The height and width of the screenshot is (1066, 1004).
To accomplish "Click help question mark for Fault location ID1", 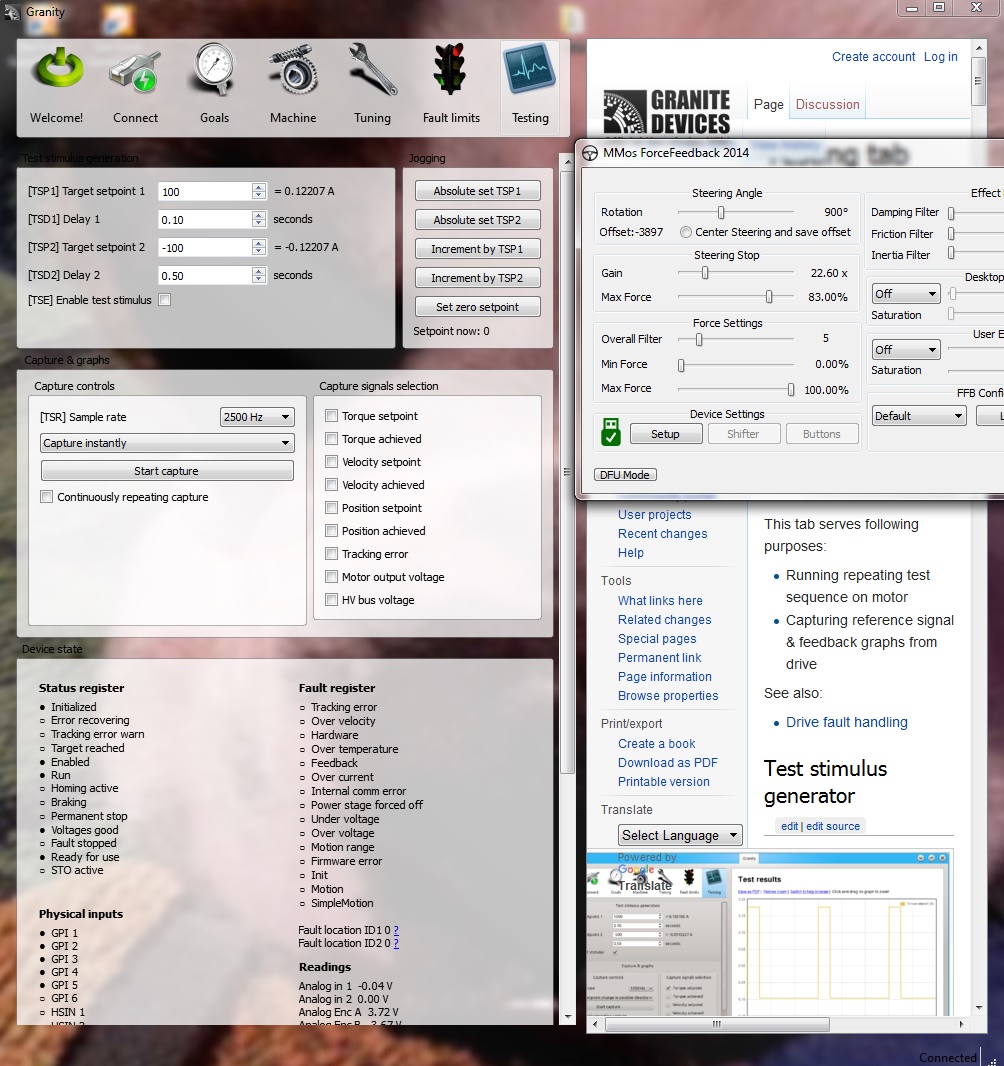I will point(396,930).
